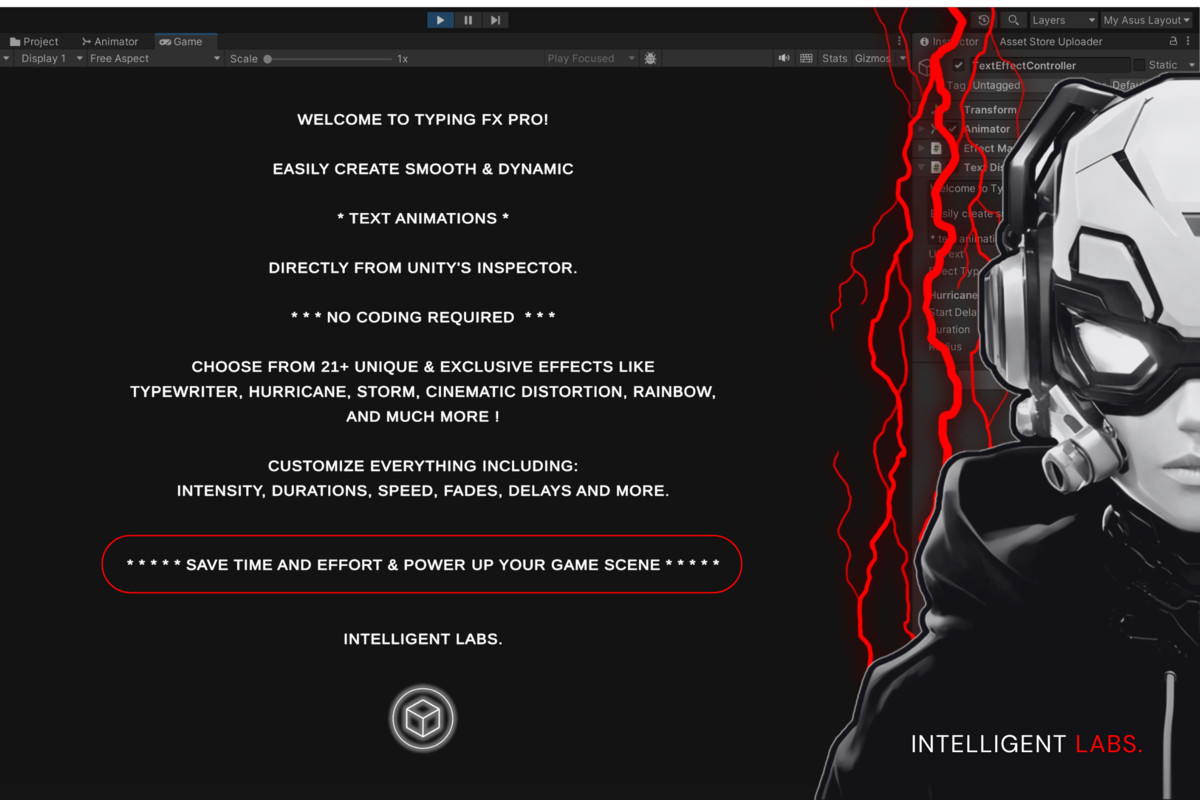This screenshot has height=800, width=1200.
Task: Switch to the Animator tab
Action: click(110, 42)
